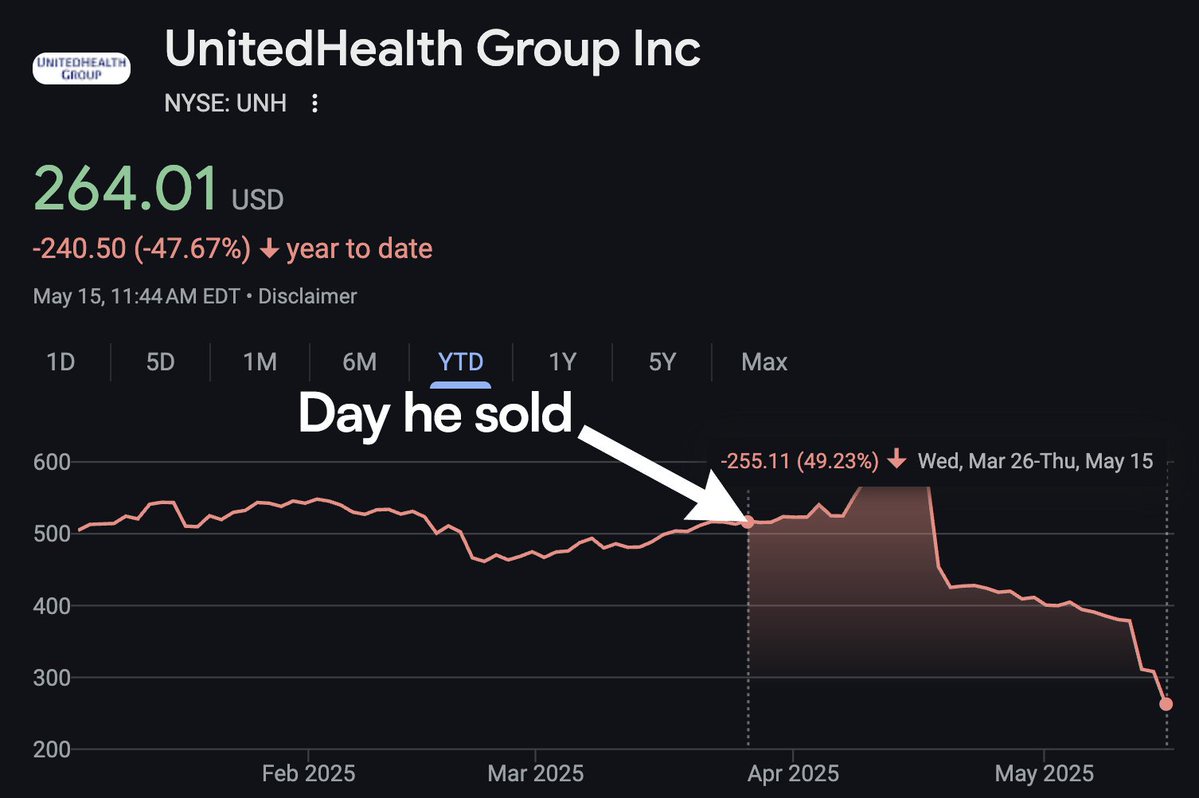The height and width of the screenshot is (798, 1199).
Task: Click the UnitedHealth Group logo
Action: pyautogui.click(x=82, y=67)
